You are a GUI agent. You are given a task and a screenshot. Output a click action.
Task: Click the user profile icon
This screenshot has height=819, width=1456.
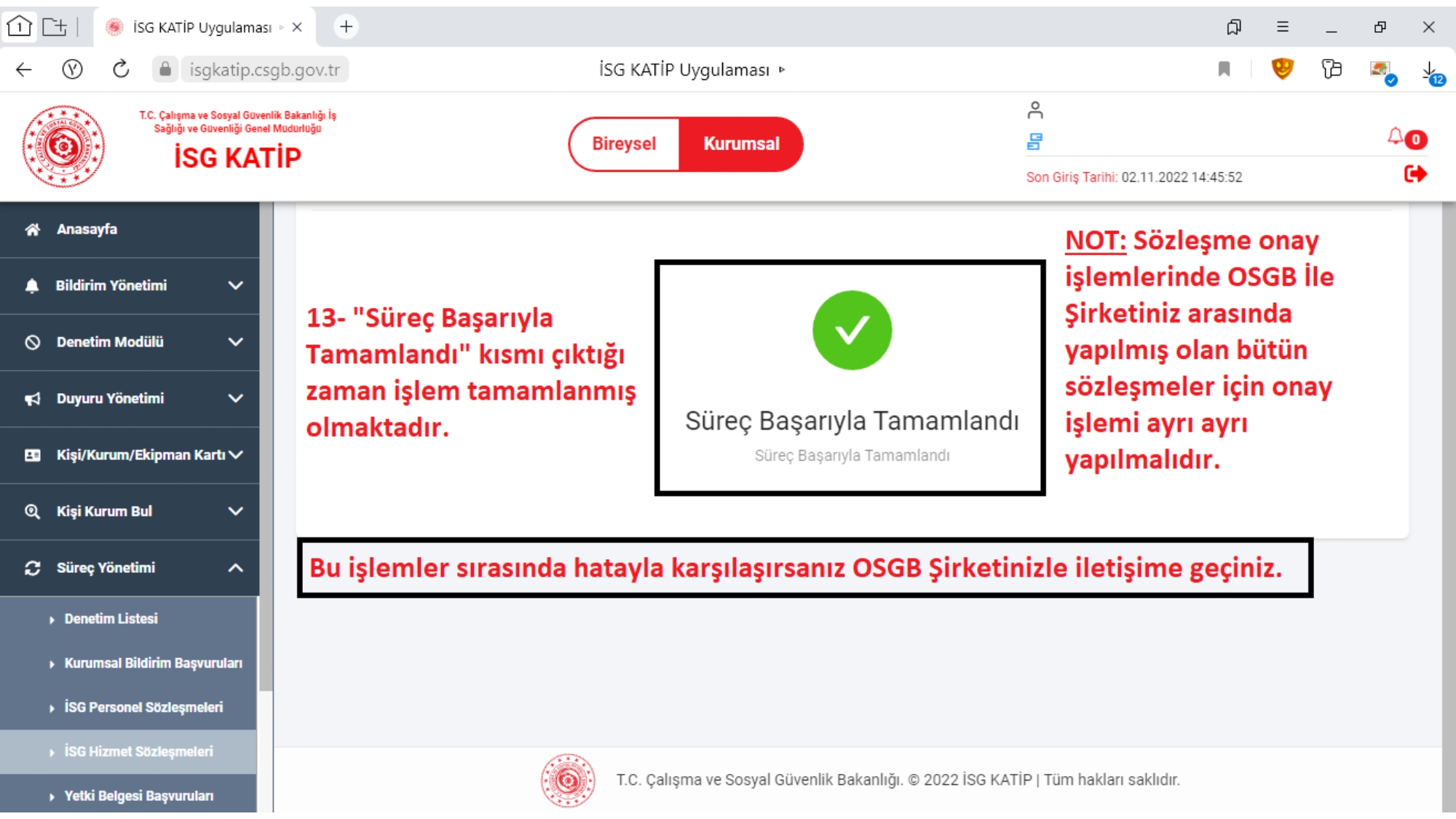1035,110
